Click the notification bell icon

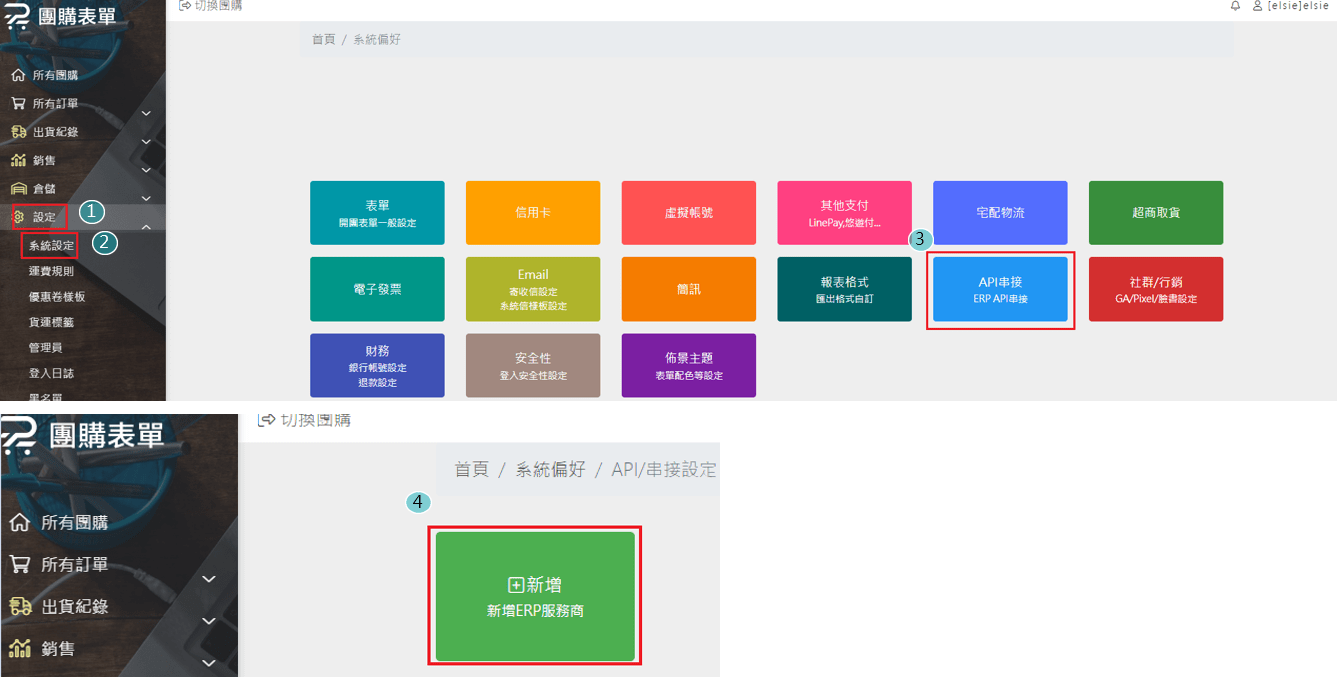[1235, 6]
